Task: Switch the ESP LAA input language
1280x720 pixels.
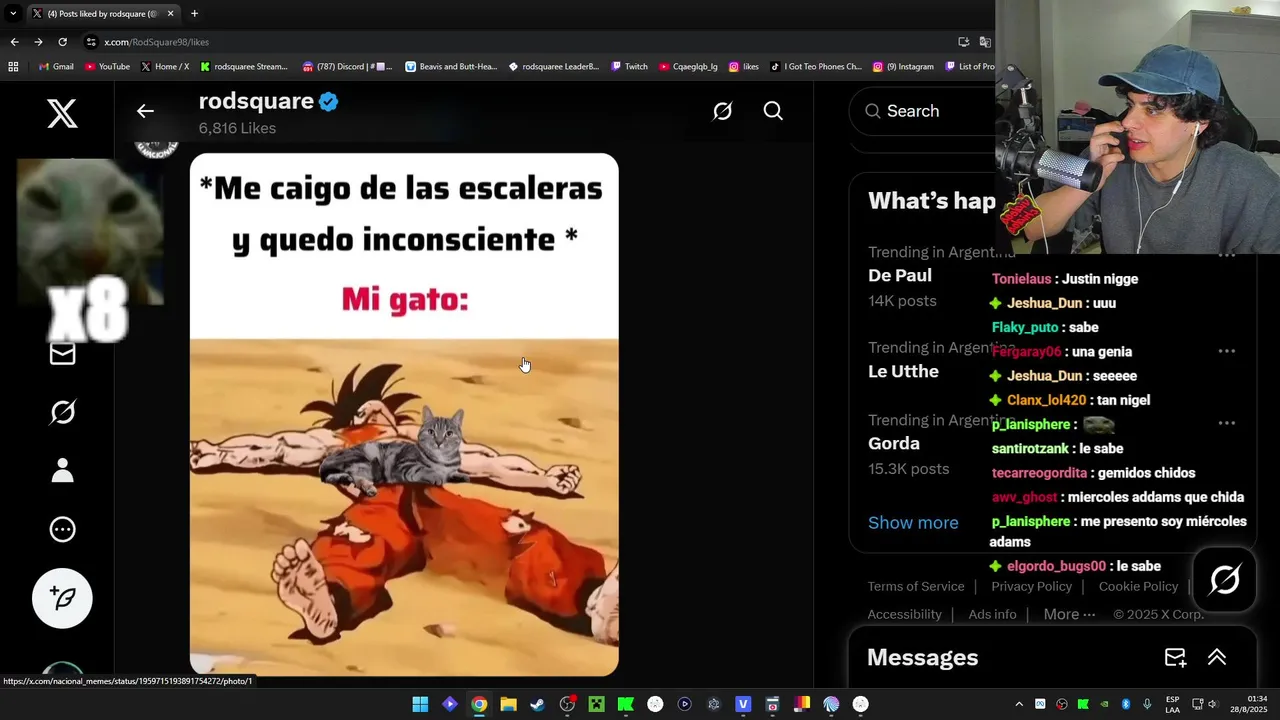Action: (1172, 704)
